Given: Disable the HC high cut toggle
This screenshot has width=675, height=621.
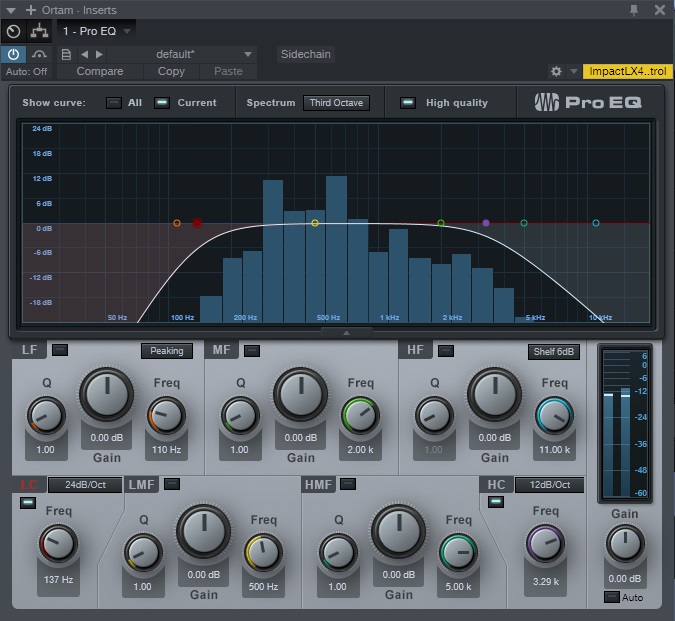Looking at the screenshot, I should pos(496,502).
